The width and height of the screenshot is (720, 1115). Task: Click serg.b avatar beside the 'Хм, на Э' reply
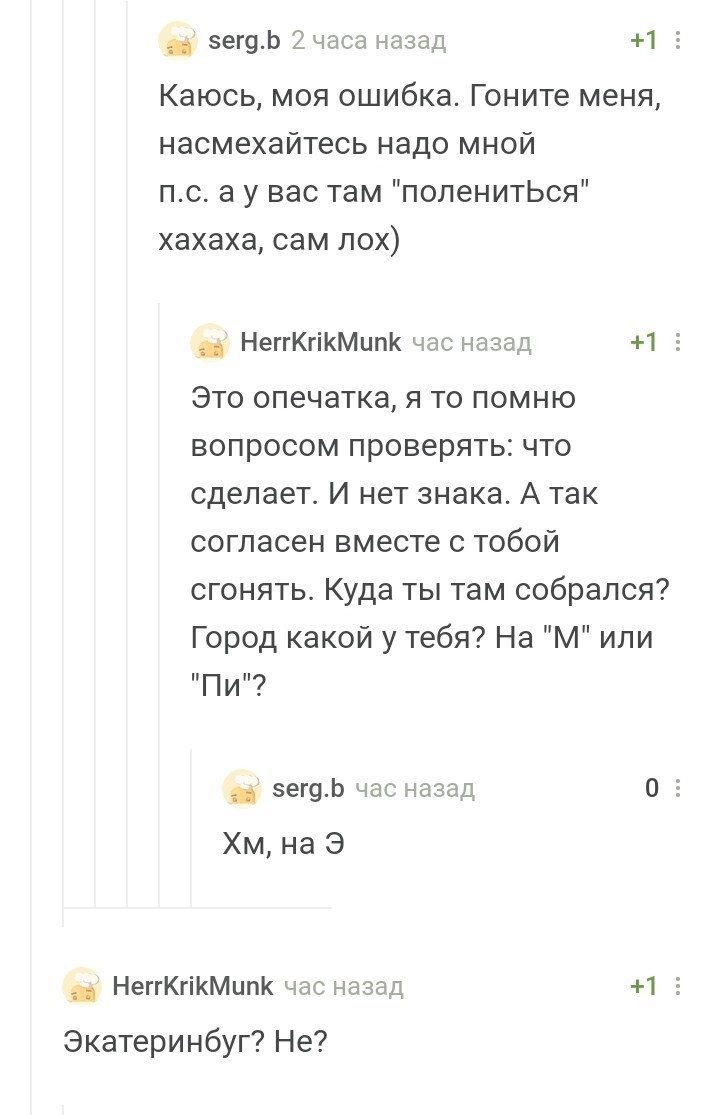[x=242, y=789]
